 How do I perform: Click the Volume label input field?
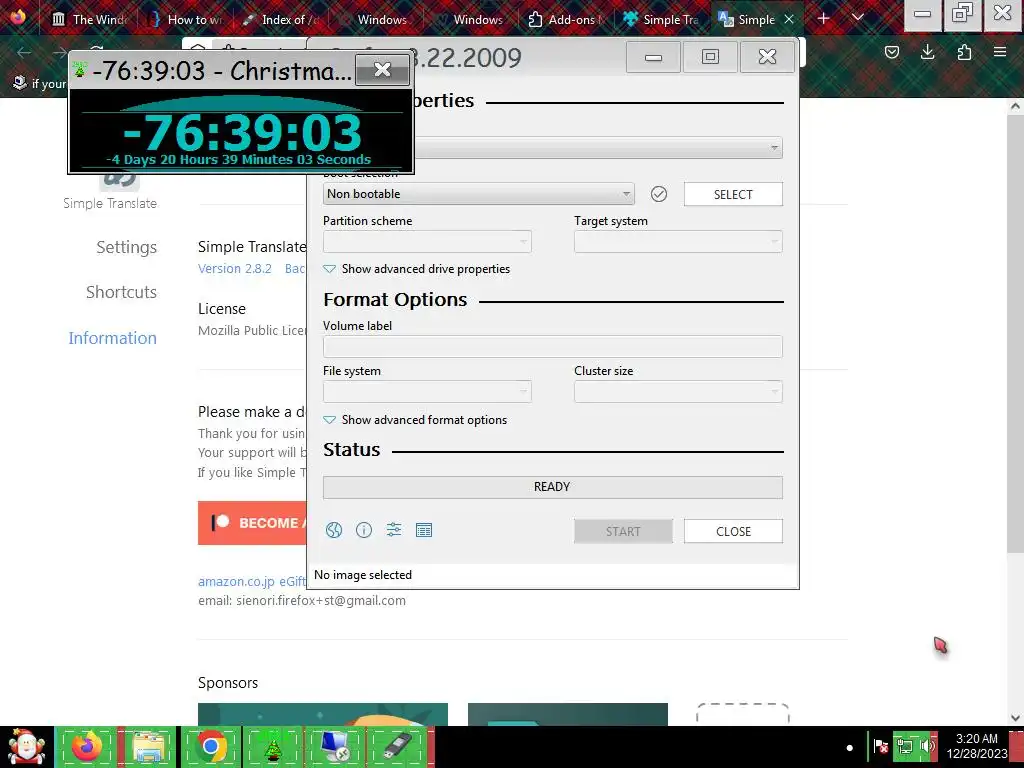[552, 347]
